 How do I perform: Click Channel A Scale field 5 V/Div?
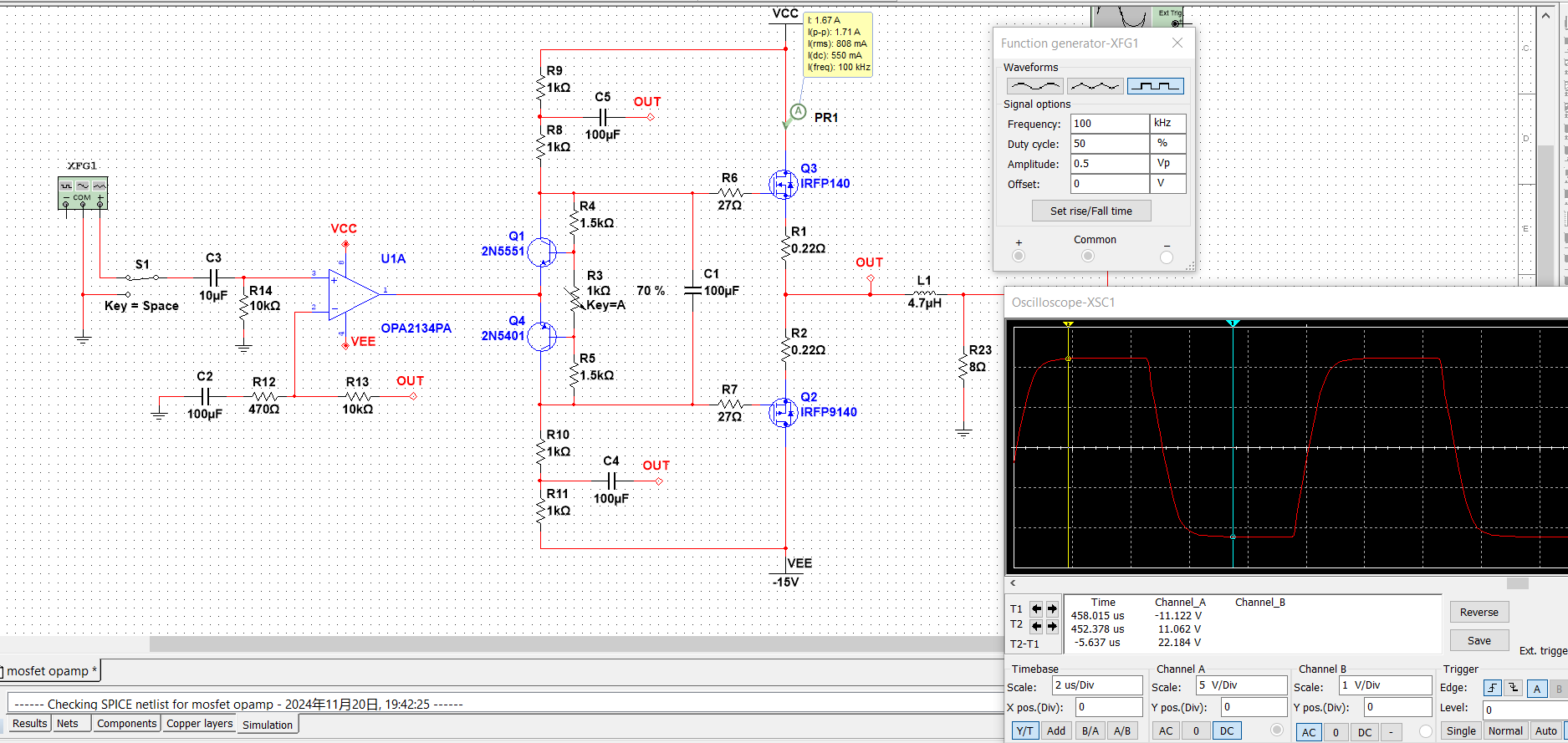click(x=1242, y=685)
